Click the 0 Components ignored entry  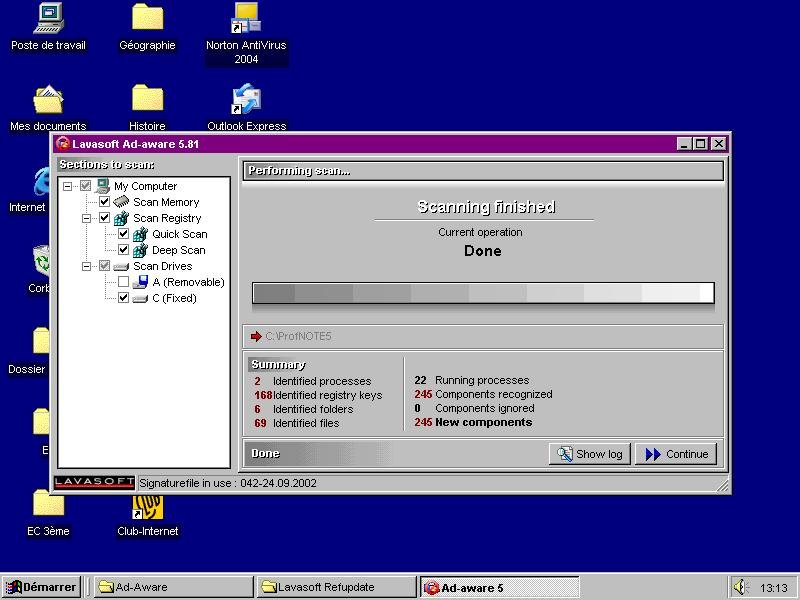[x=474, y=408]
